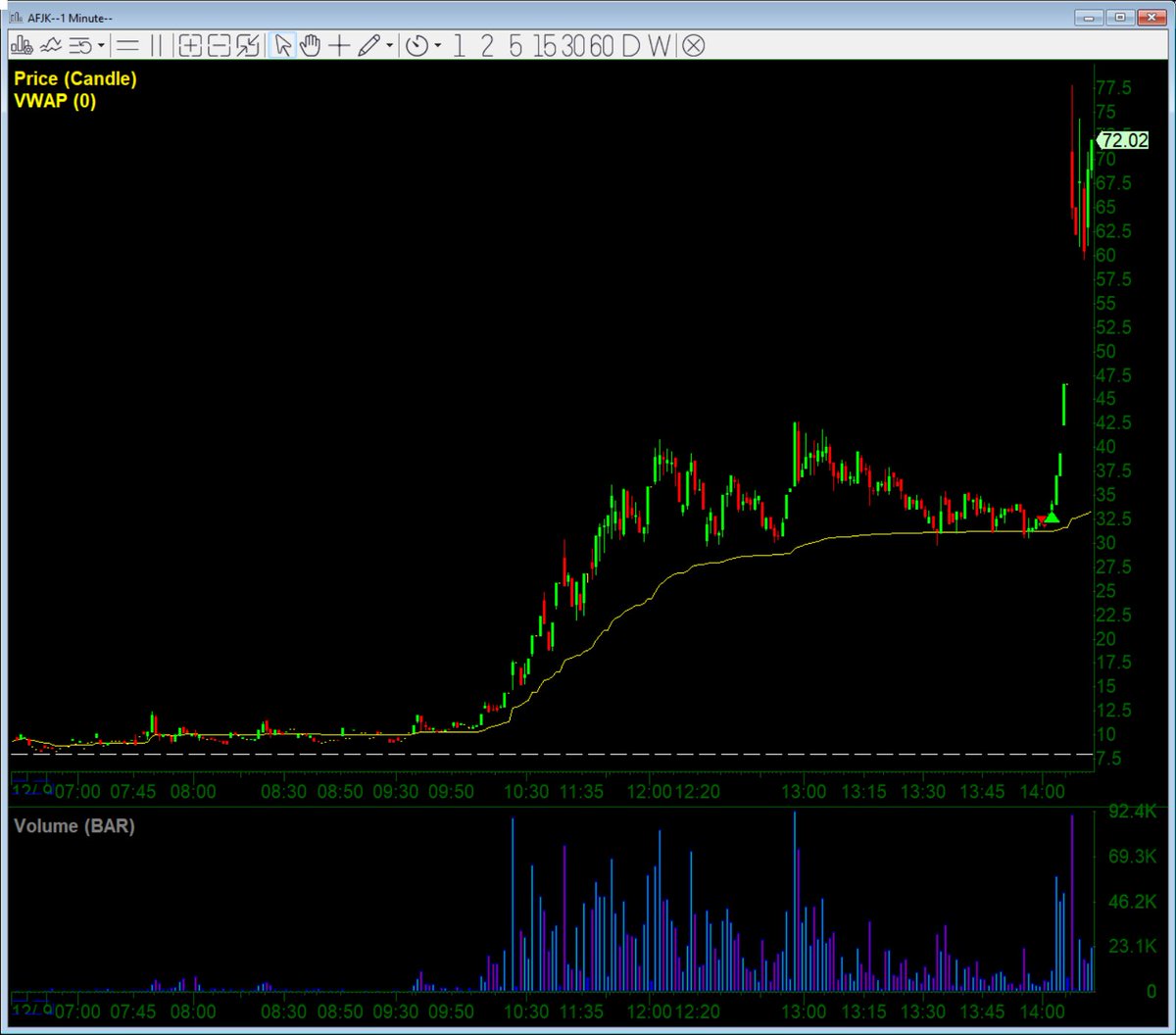Switch to the 5 minute interval

click(x=515, y=45)
